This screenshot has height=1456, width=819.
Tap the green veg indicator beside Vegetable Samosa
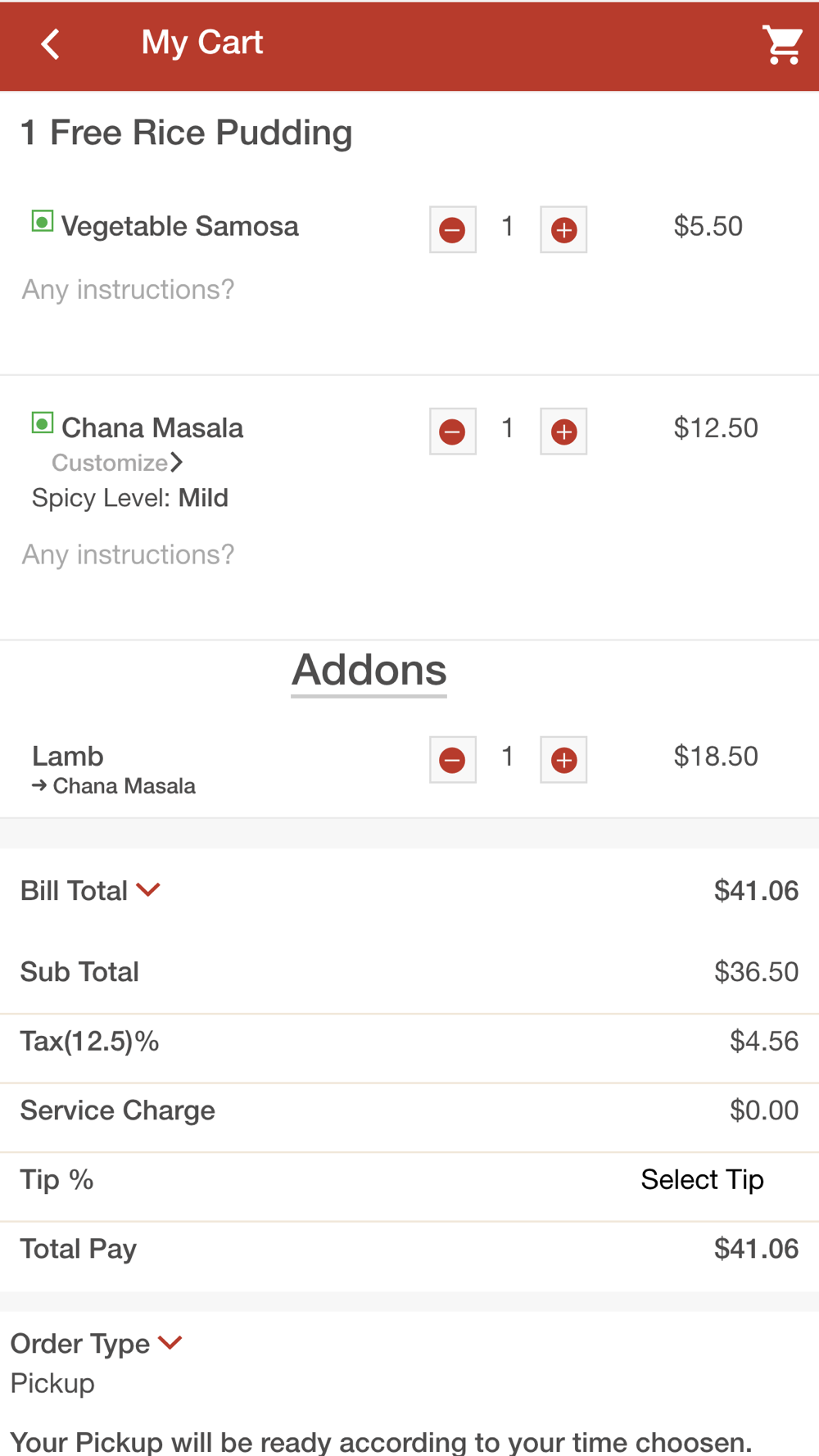[43, 221]
